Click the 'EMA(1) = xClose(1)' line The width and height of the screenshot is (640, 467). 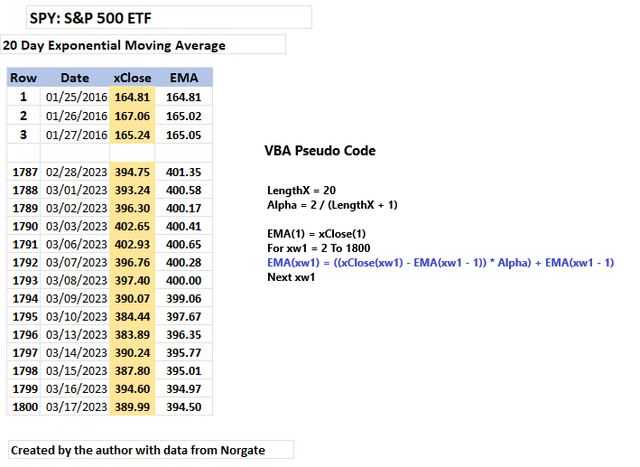[x=316, y=234]
